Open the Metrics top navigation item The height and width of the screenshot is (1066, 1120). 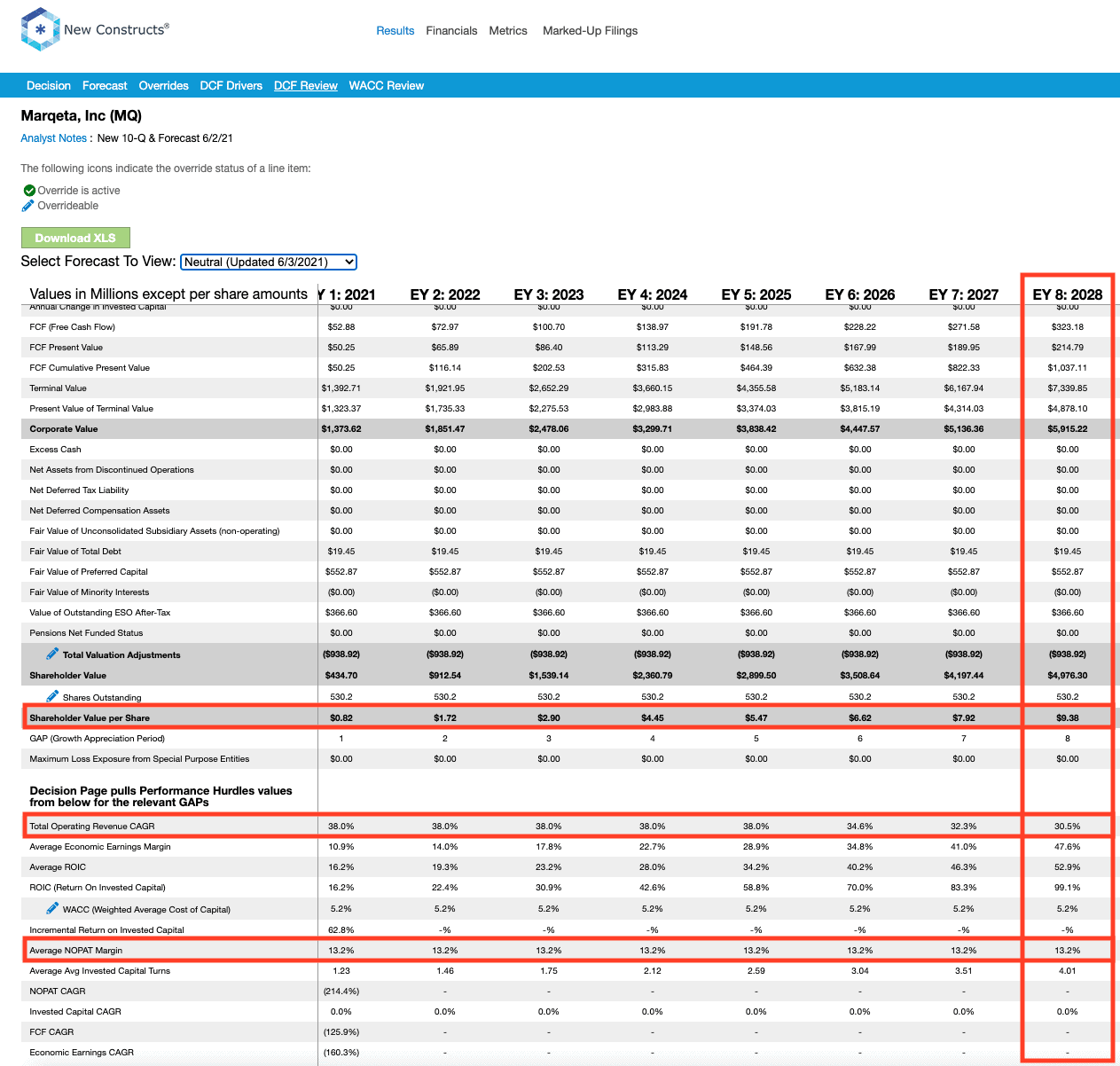pos(508,30)
